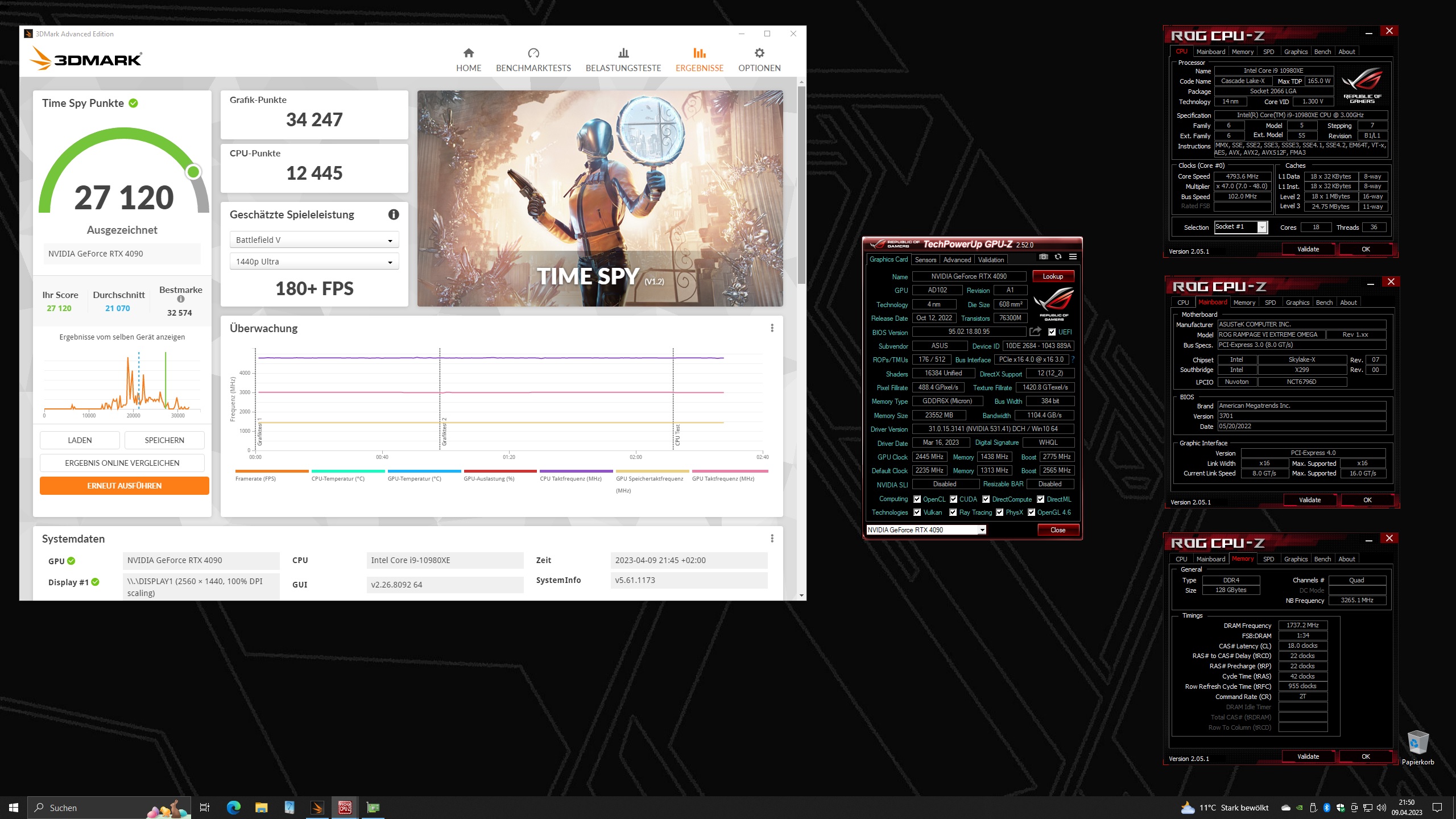Open the Validation tab in GPU-Z
The image size is (1456, 819).
(991, 260)
